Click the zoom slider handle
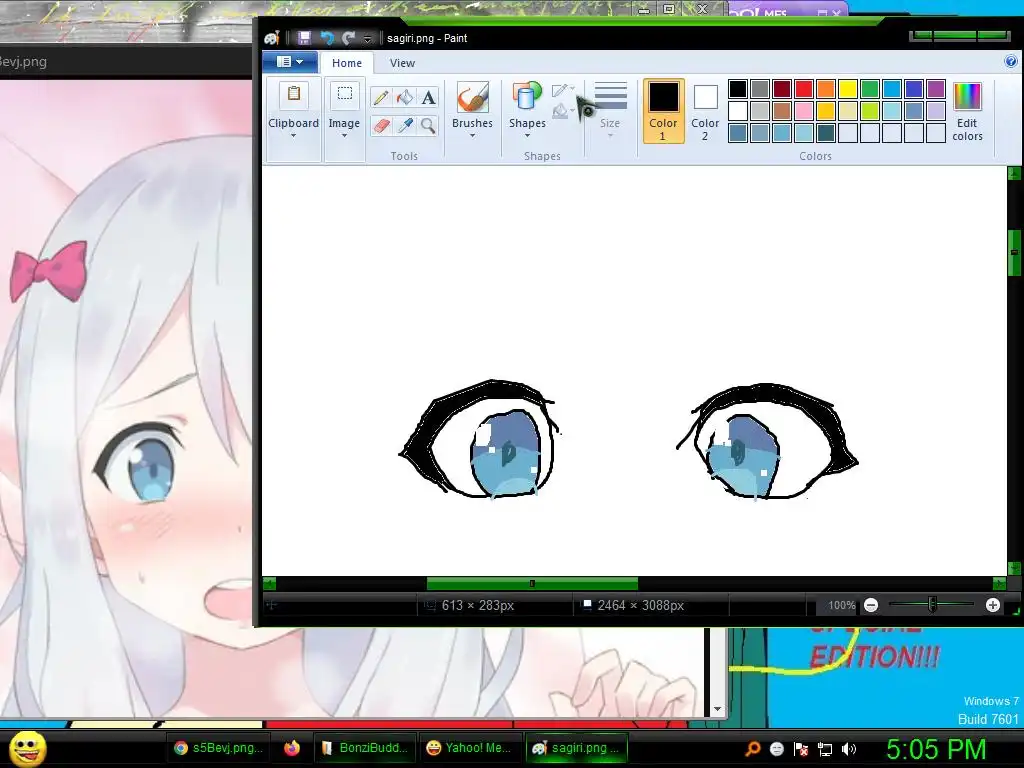This screenshot has height=768, width=1024. (933, 605)
